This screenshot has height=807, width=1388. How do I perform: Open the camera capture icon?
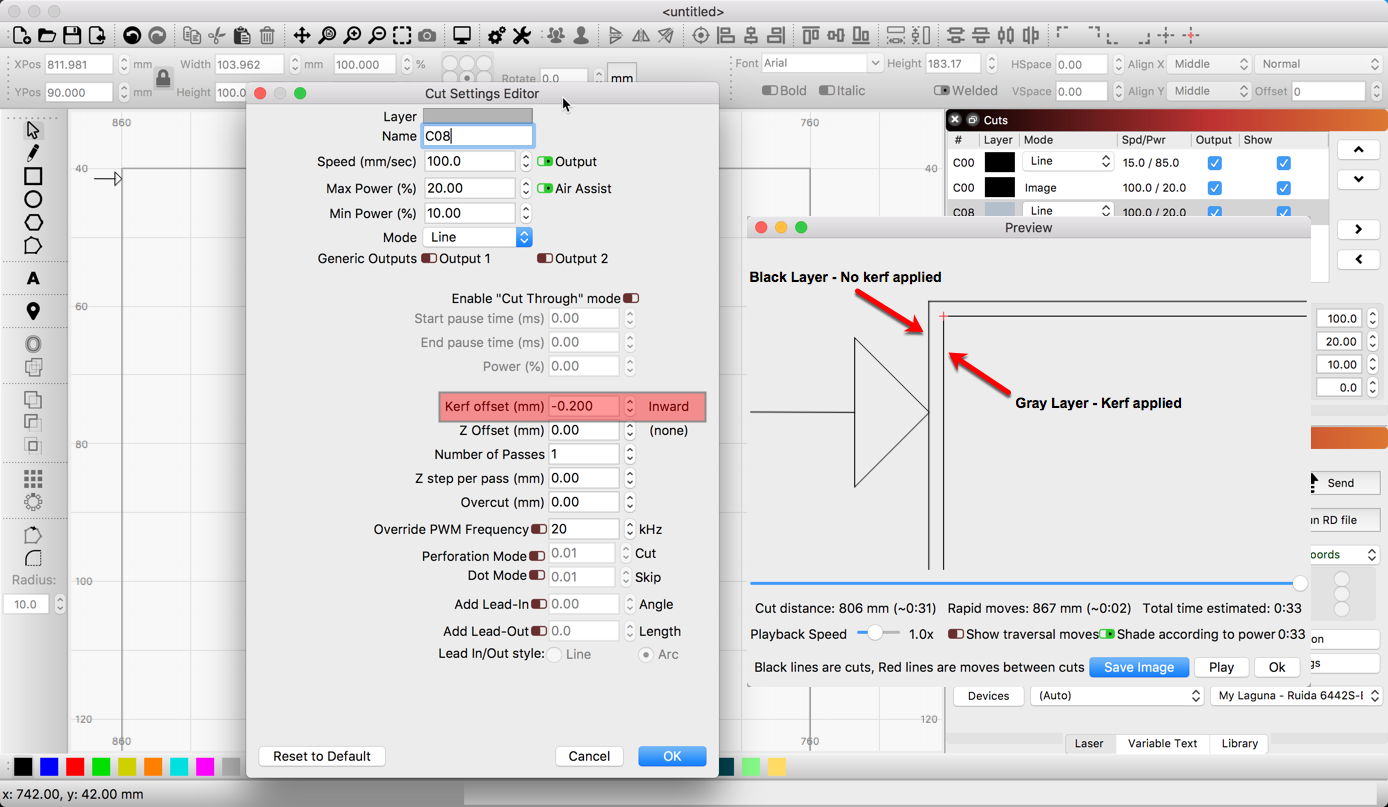[x=428, y=34]
